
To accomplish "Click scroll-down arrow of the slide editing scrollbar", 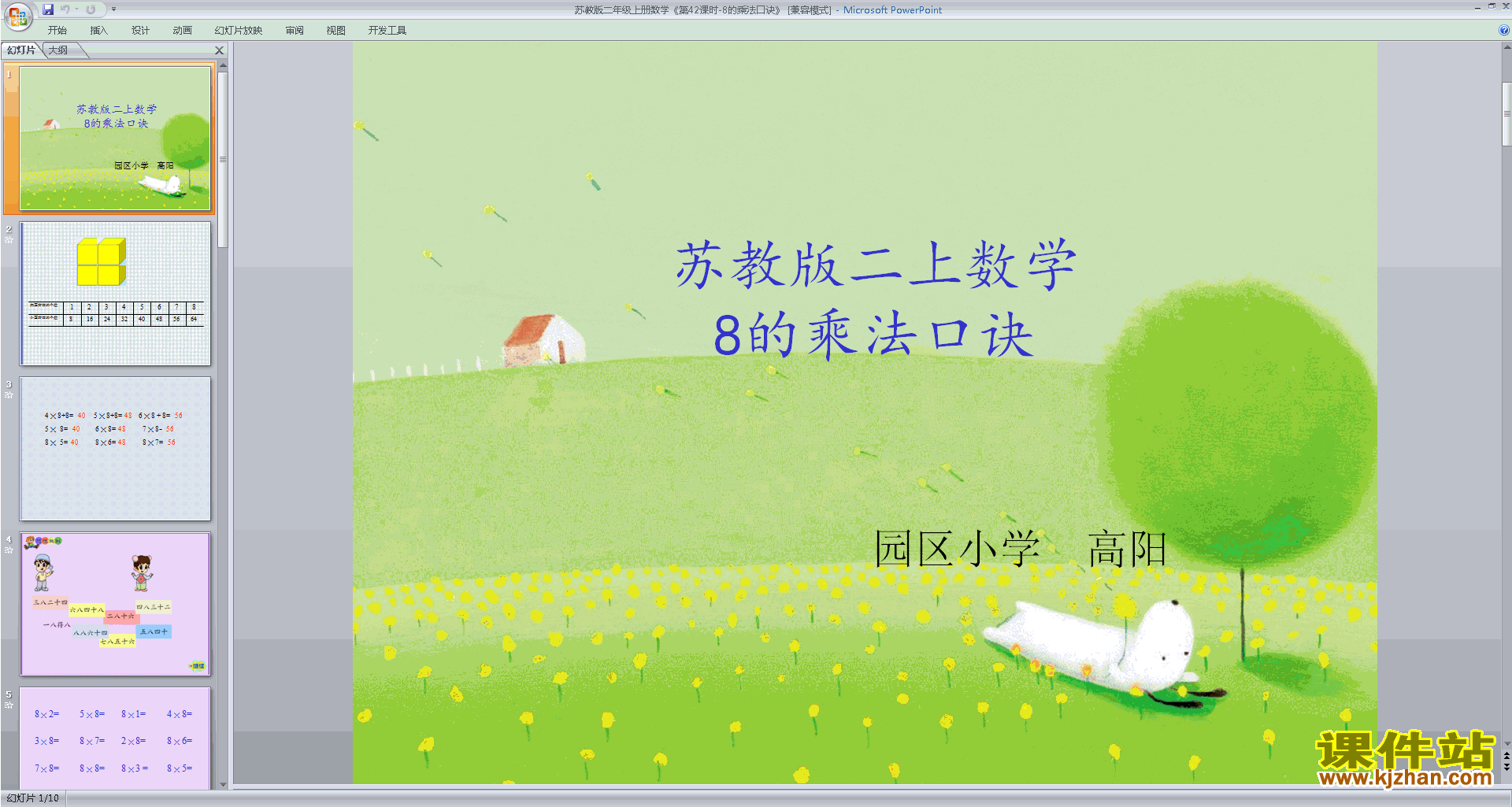I will pyautogui.click(x=1506, y=743).
